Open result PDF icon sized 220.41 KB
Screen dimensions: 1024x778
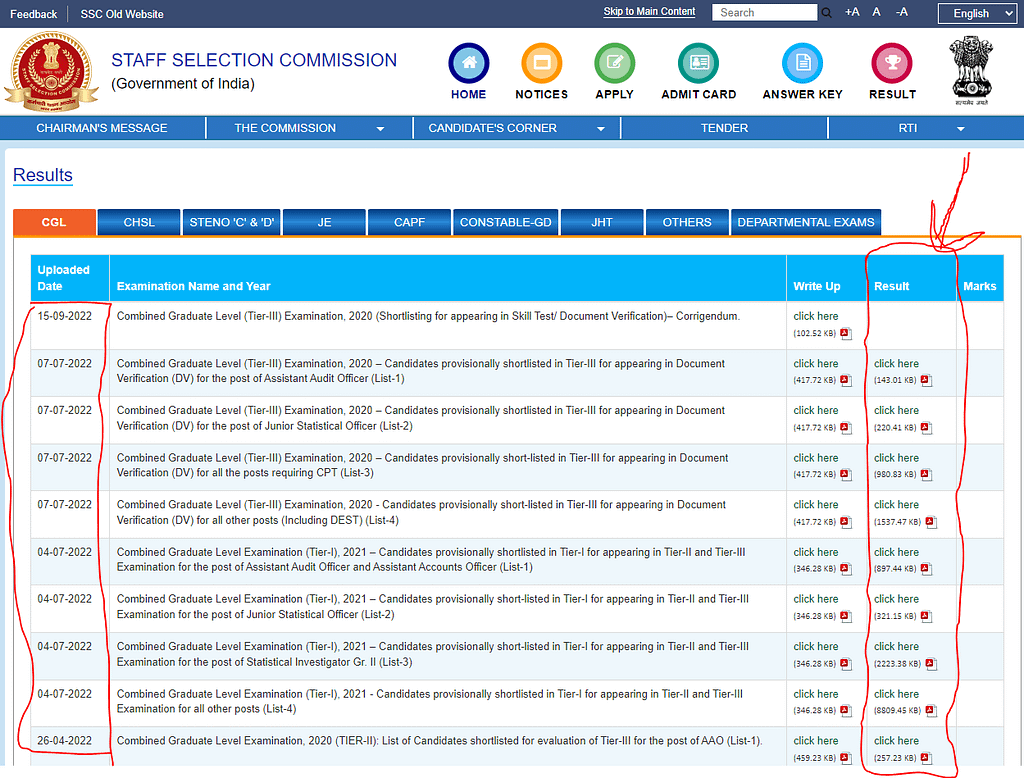(x=926, y=428)
